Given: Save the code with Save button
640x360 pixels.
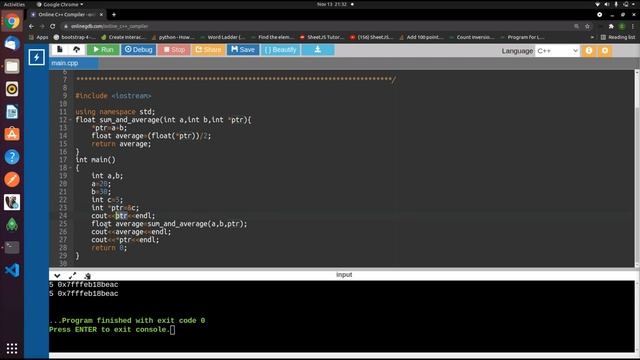Looking at the screenshot, I should (x=243, y=49).
